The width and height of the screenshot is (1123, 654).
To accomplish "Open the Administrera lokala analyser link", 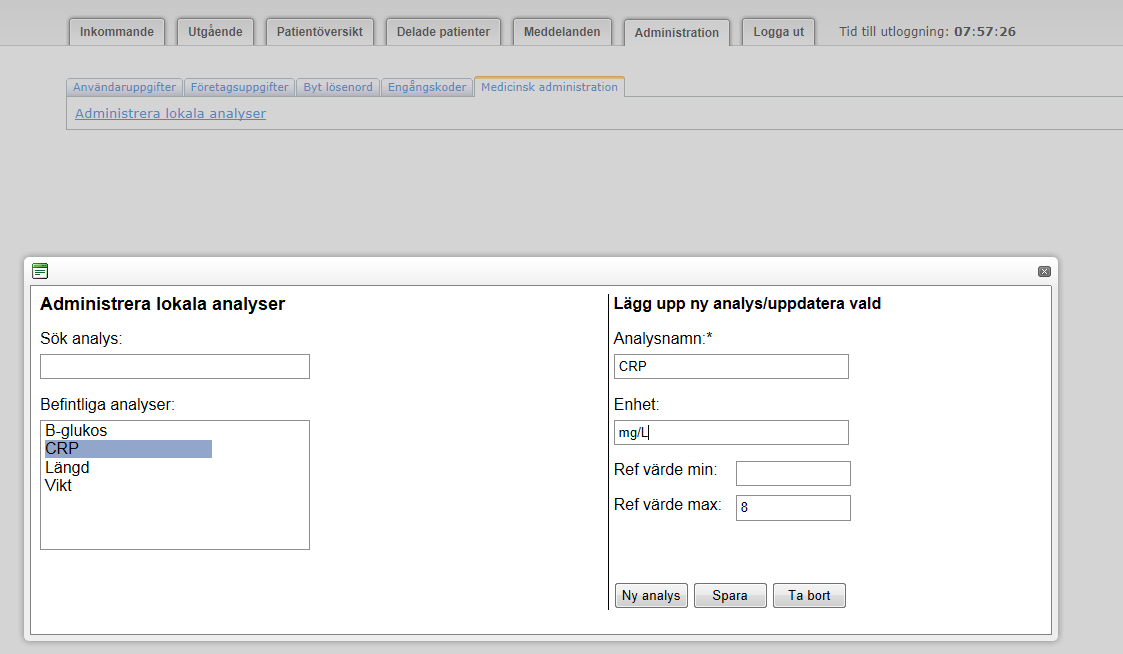I will coord(170,113).
